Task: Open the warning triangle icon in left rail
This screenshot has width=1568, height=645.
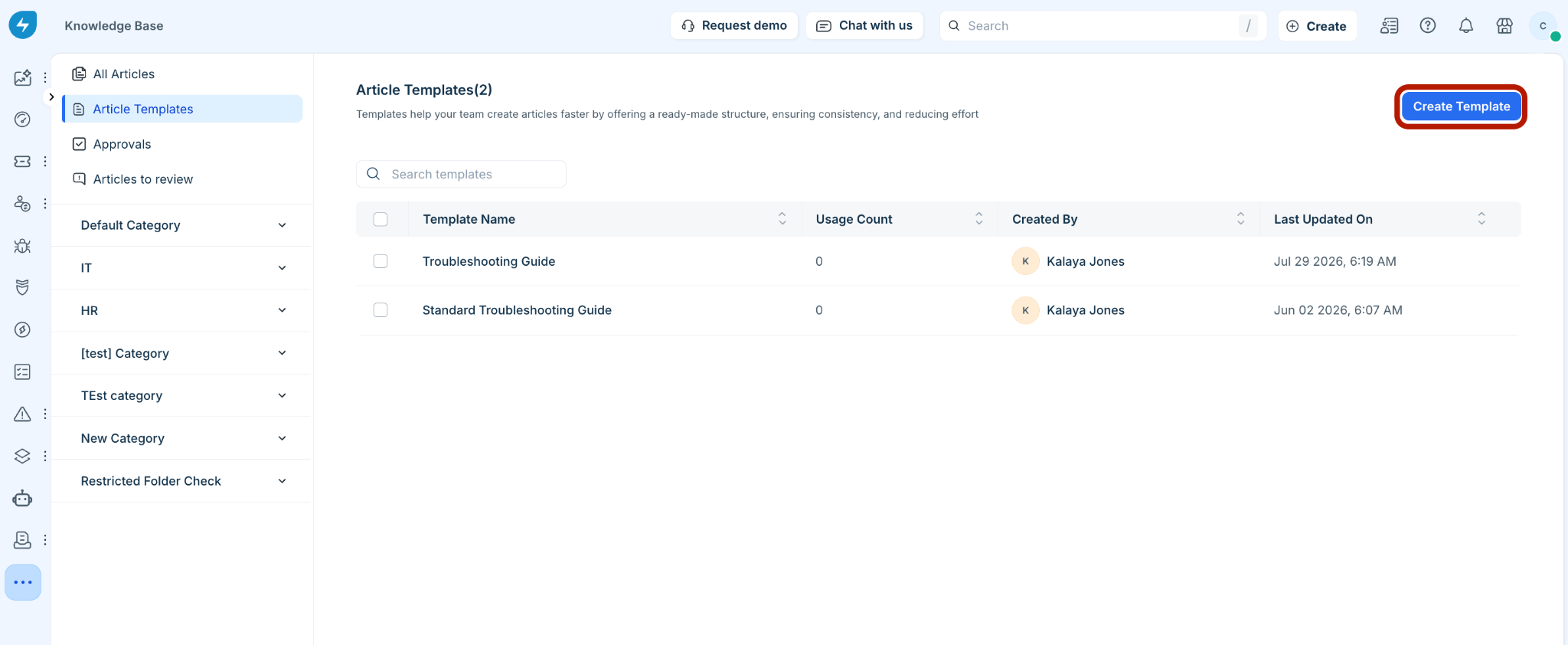Action: click(x=23, y=414)
